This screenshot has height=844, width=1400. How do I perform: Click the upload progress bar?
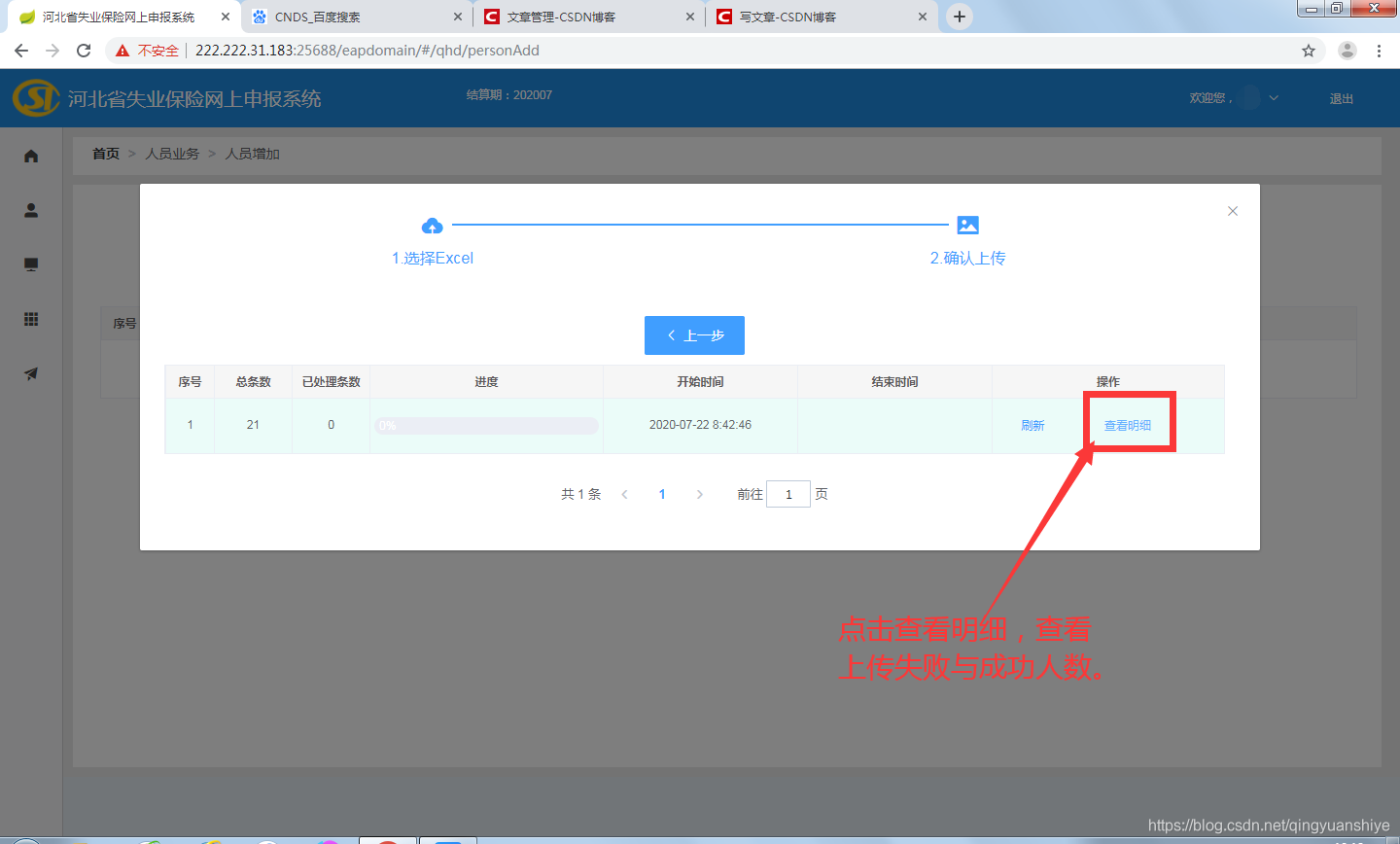[x=486, y=426]
